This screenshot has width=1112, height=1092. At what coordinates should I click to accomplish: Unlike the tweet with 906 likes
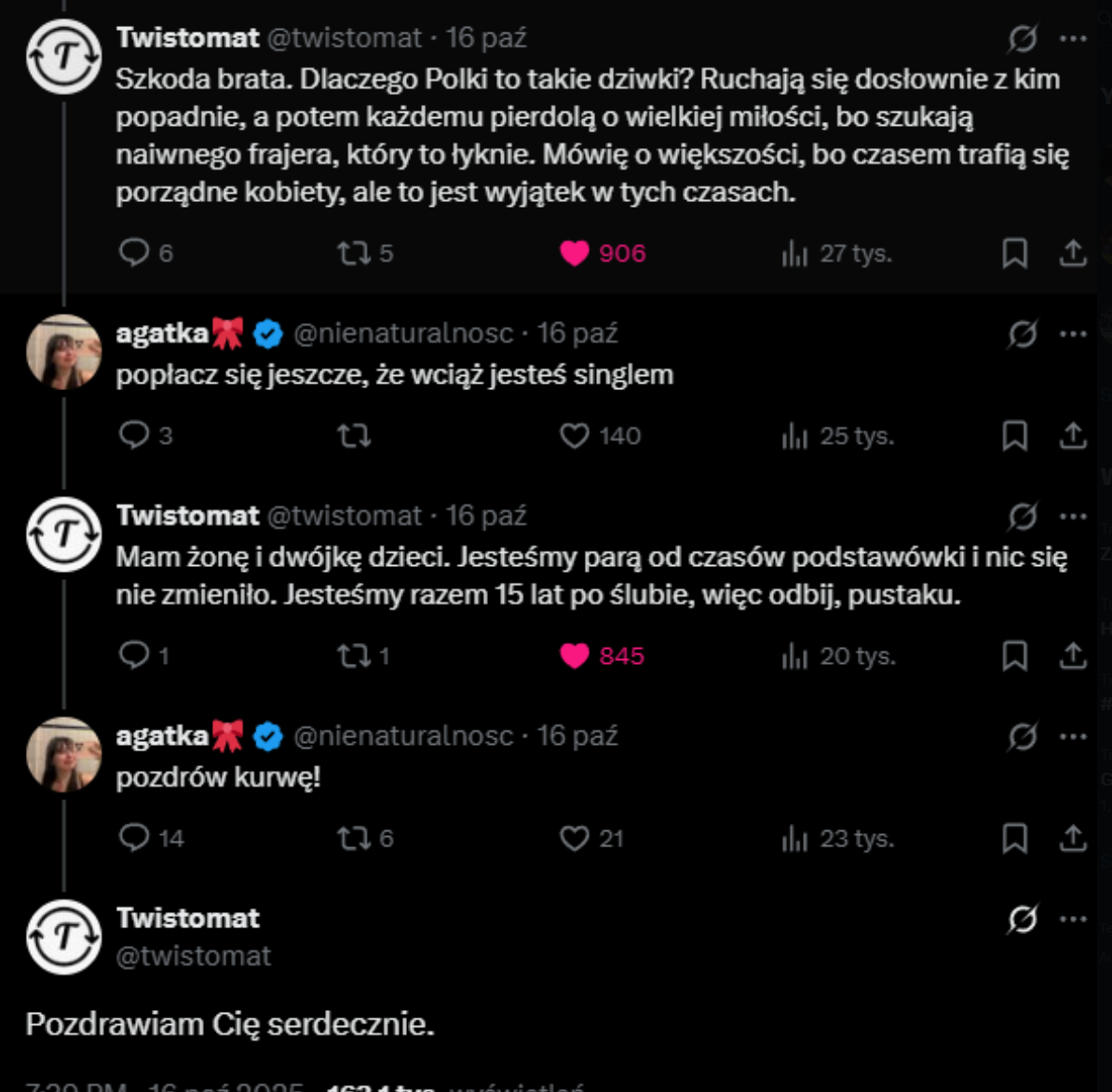point(575,253)
